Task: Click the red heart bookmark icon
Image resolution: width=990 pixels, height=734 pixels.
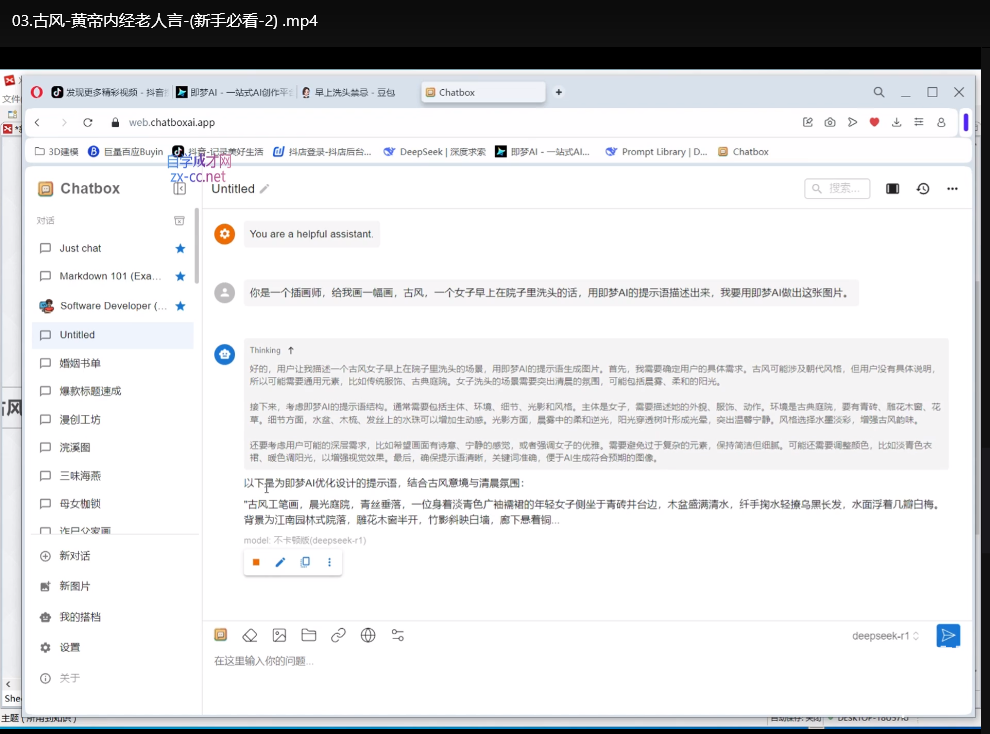Action: [874, 122]
